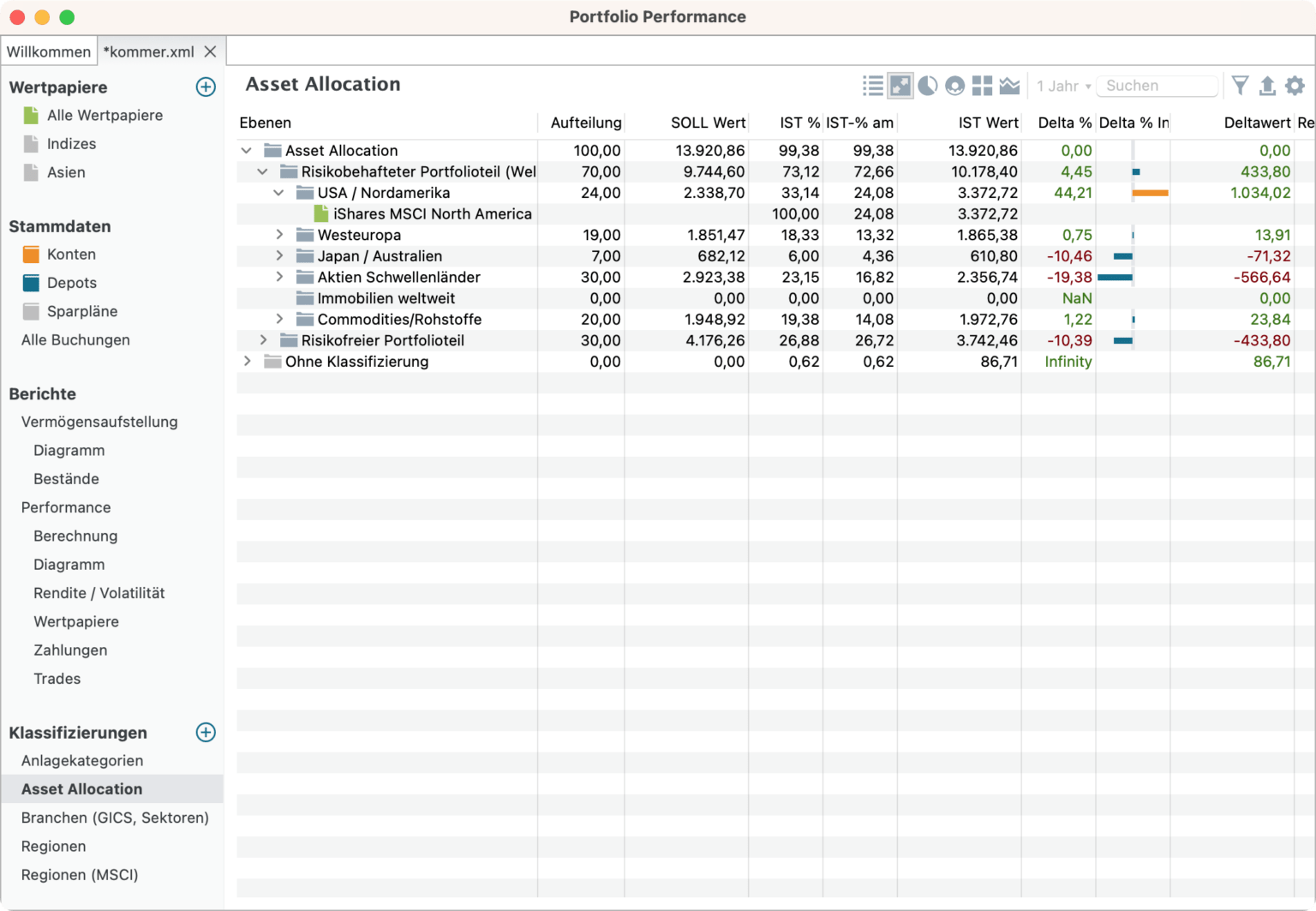This screenshot has height=911, width=1316.
Task: Open the filter options
Action: (x=1241, y=86)
